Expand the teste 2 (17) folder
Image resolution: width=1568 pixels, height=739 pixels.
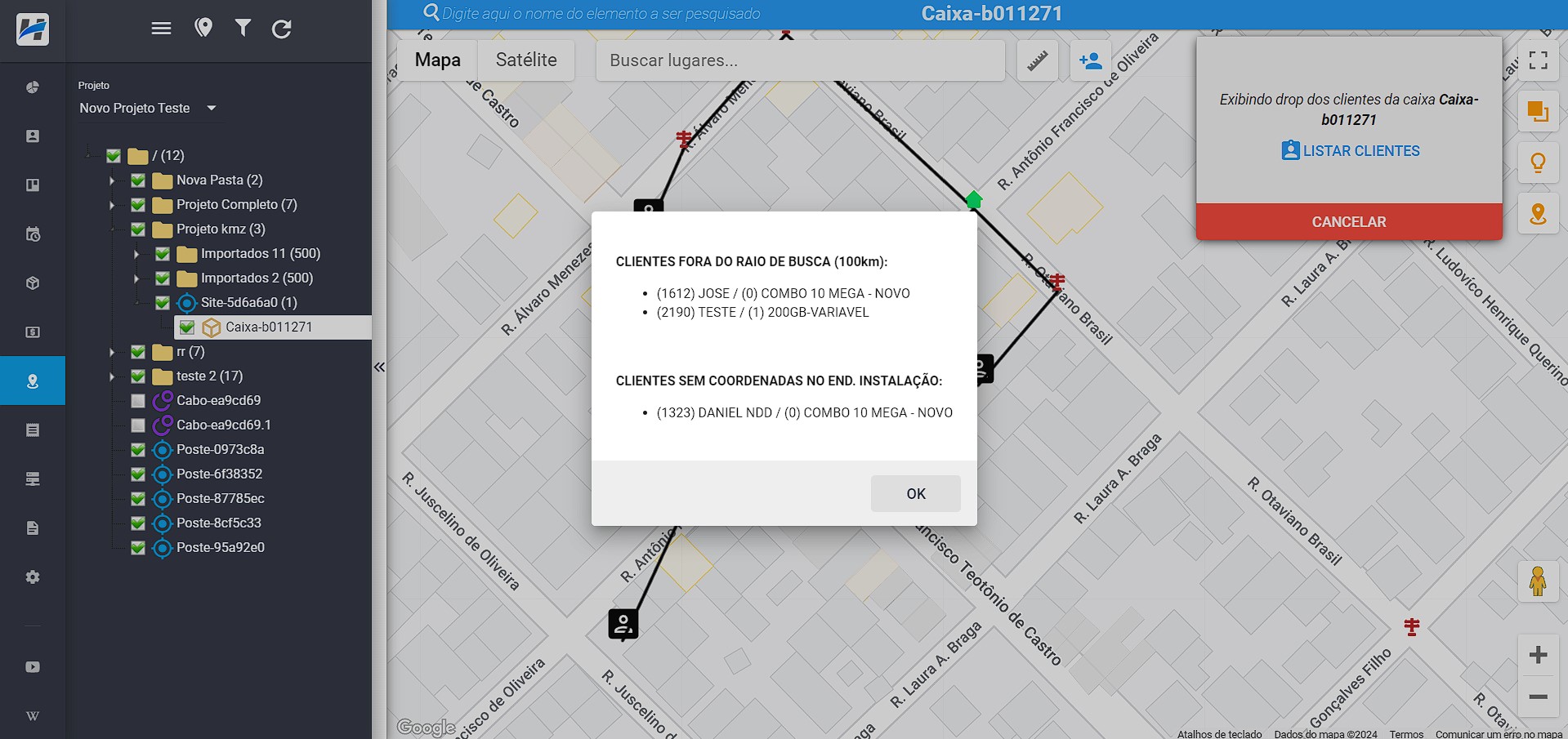pos(112,376)
